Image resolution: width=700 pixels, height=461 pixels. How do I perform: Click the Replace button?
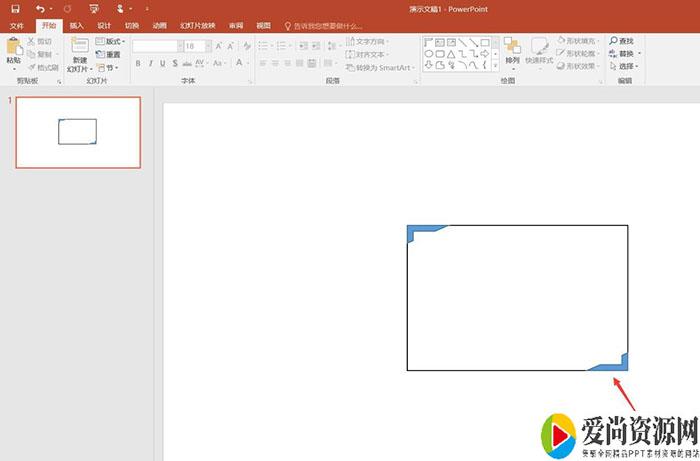pos(625,54)
